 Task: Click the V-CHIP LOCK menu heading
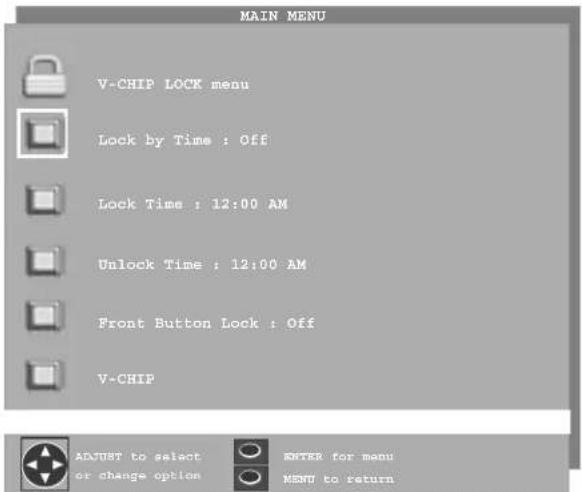click(x=173, y=84)
